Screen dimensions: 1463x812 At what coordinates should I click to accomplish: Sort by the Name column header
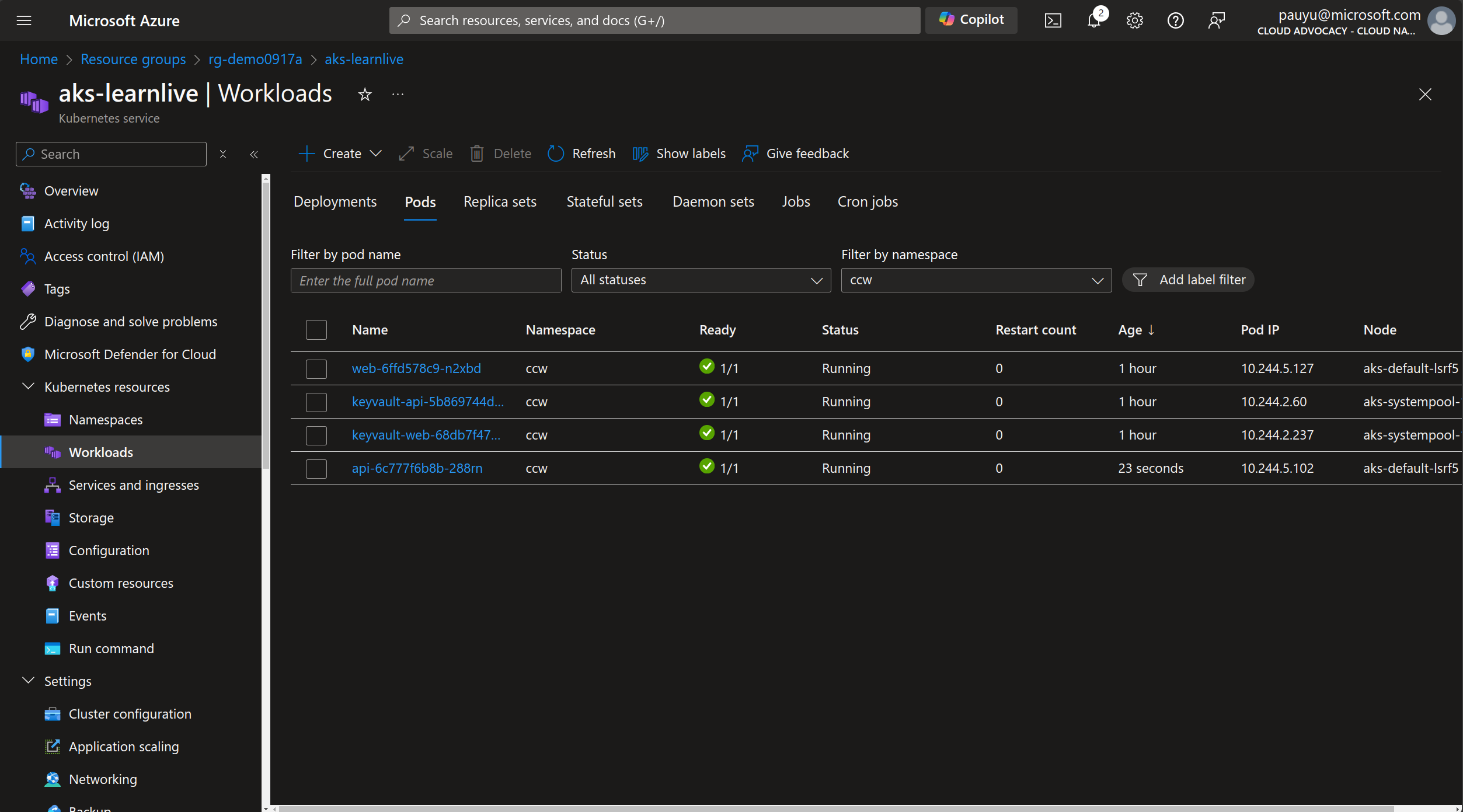click(370, 330)
